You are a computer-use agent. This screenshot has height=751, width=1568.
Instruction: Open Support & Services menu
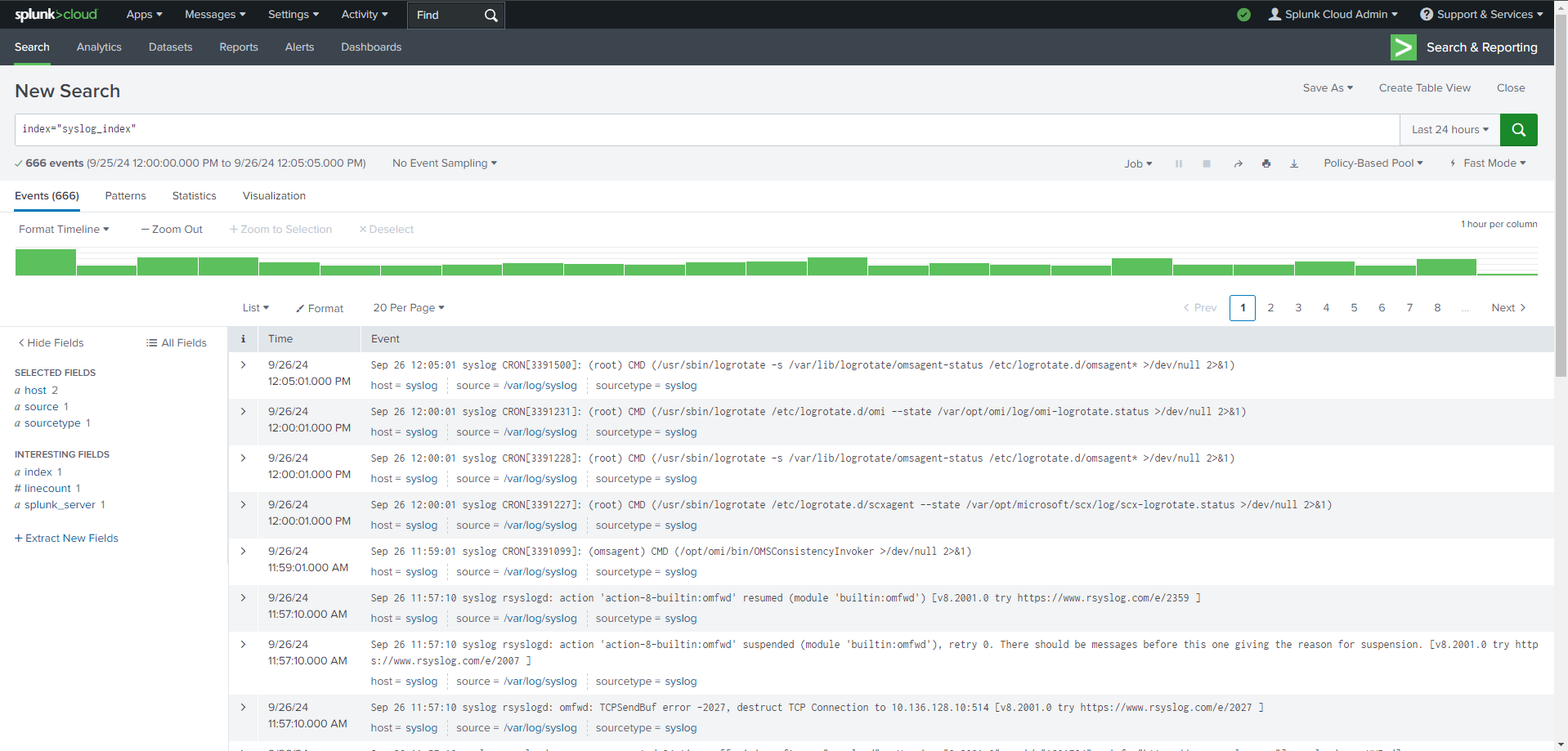1481,14
